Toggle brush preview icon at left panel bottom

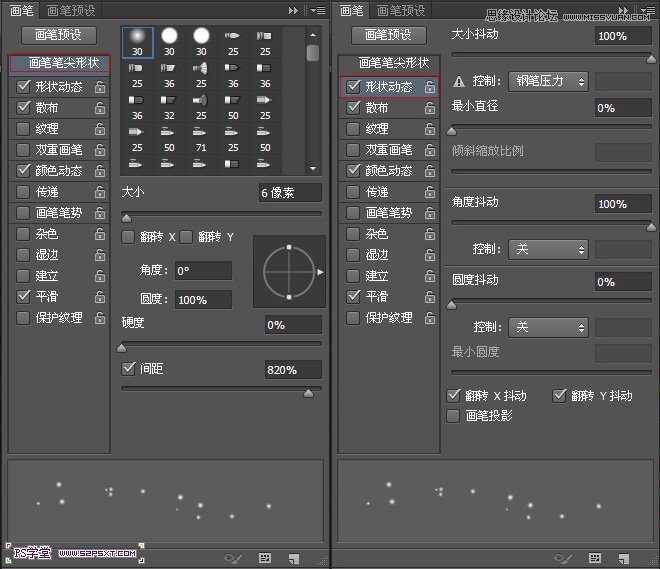233,558
